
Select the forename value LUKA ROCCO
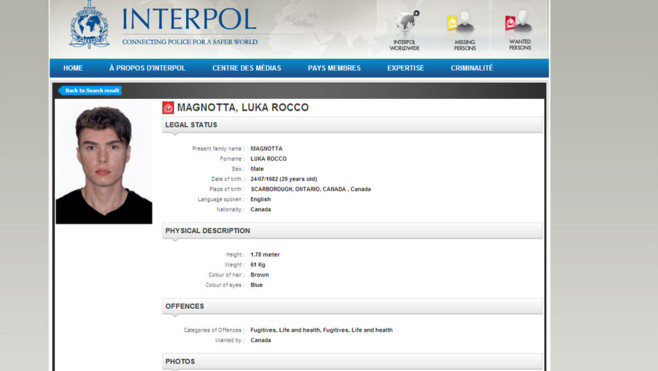(x=269, y=159)
